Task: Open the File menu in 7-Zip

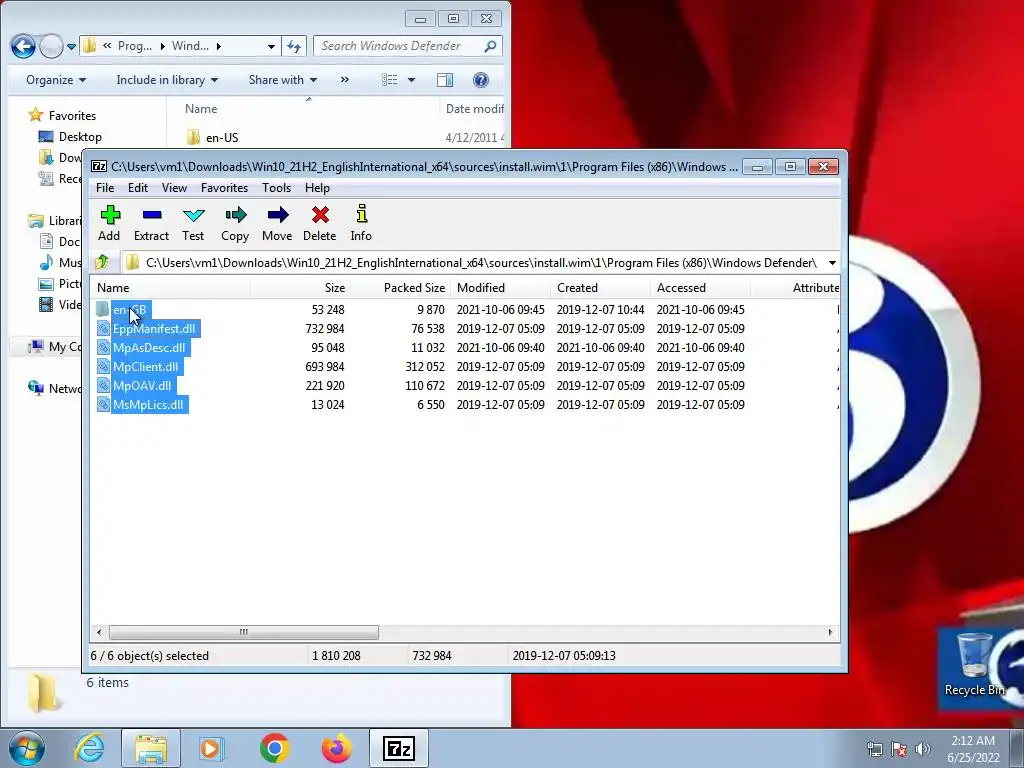Action: [105, 188]
